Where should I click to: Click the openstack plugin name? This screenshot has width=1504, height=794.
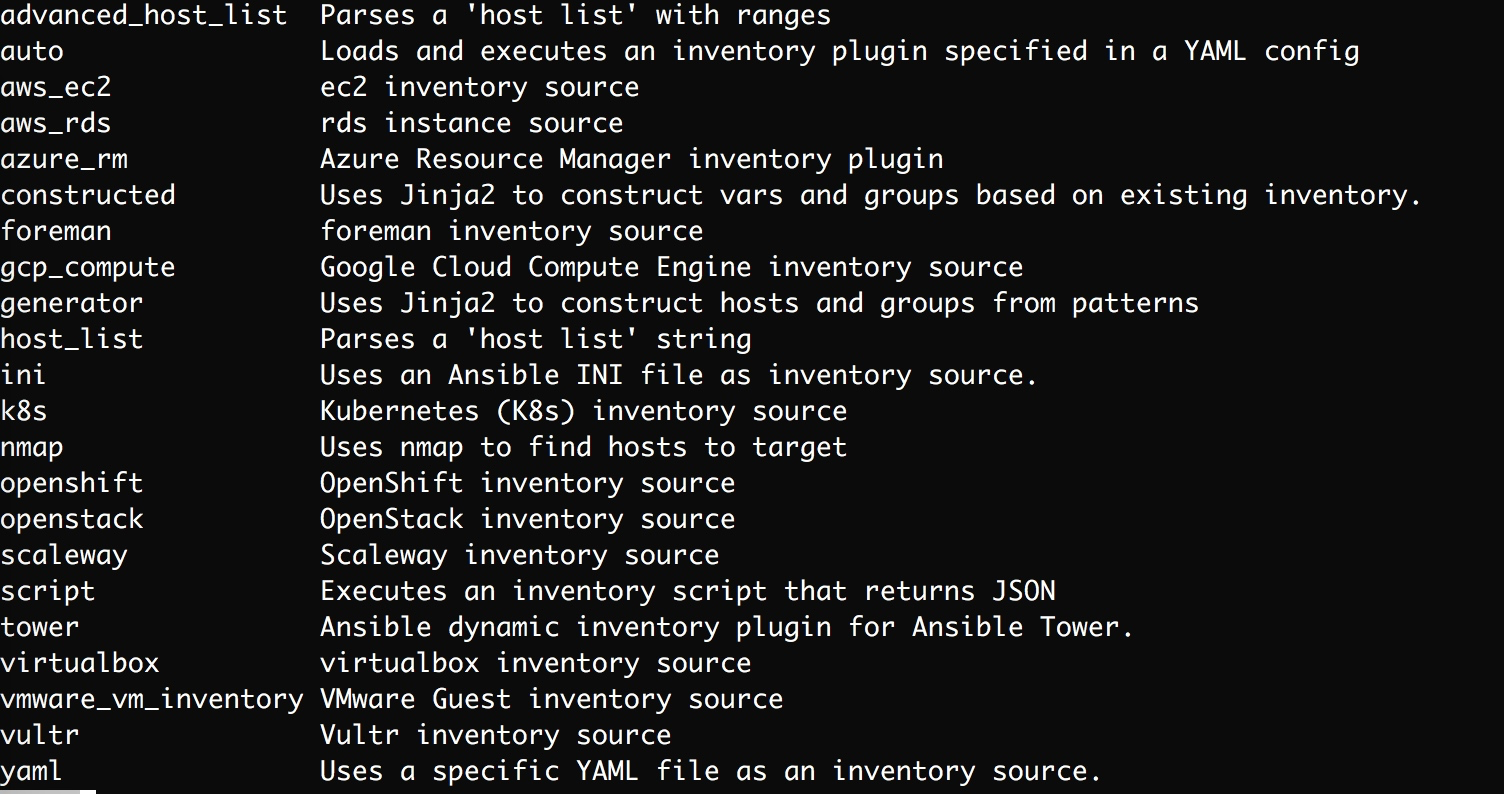coord(72,519)
